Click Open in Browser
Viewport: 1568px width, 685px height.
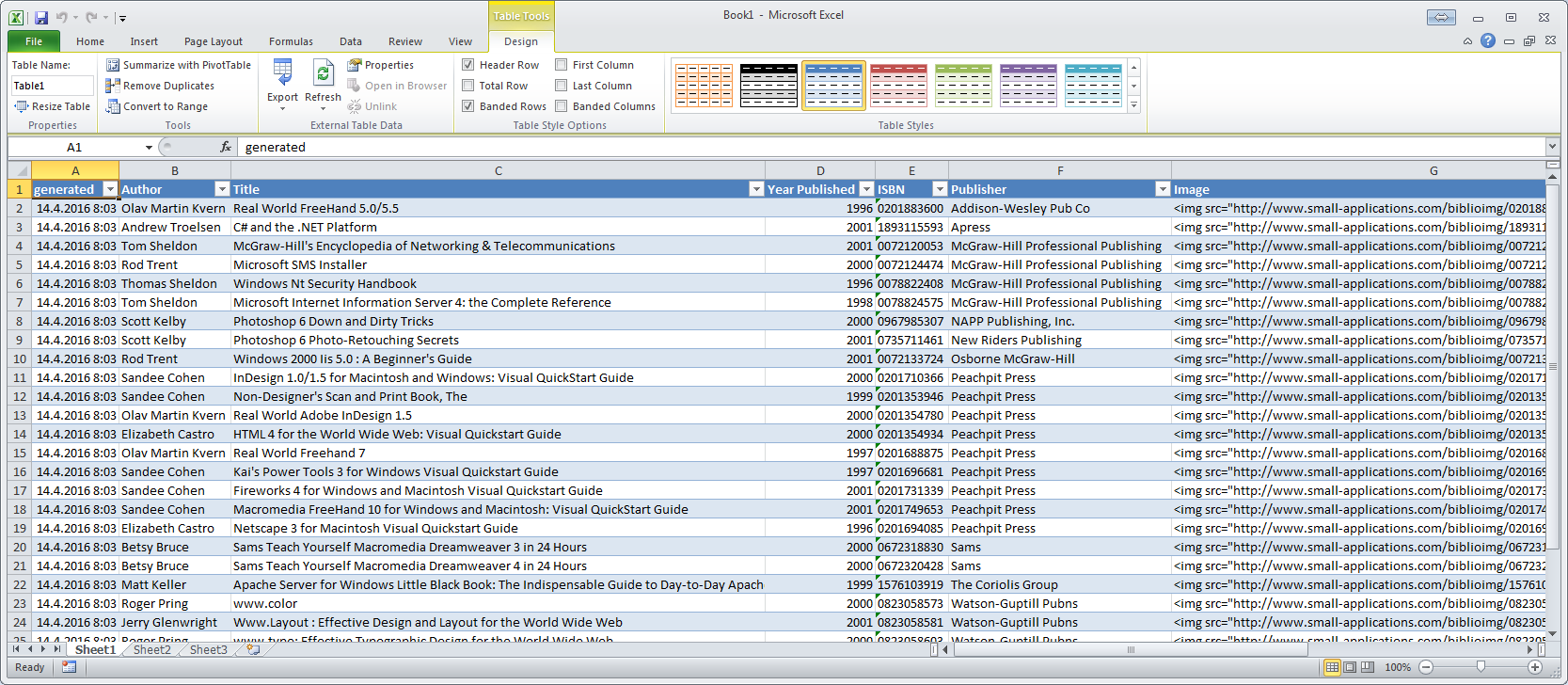click(x=397, y=86)
